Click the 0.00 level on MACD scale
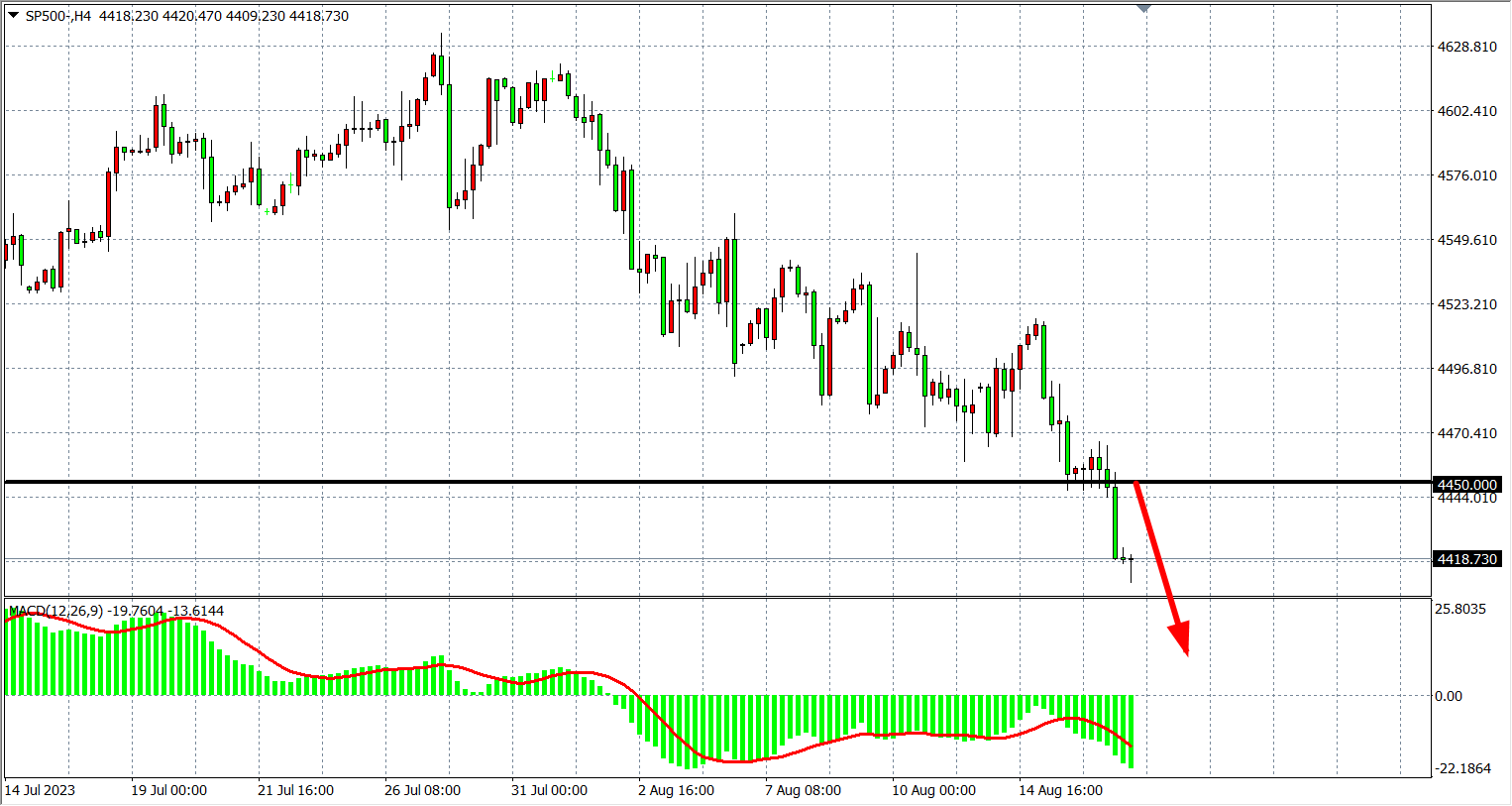Screen dimensions: 1512x806 click(1448, 696)
